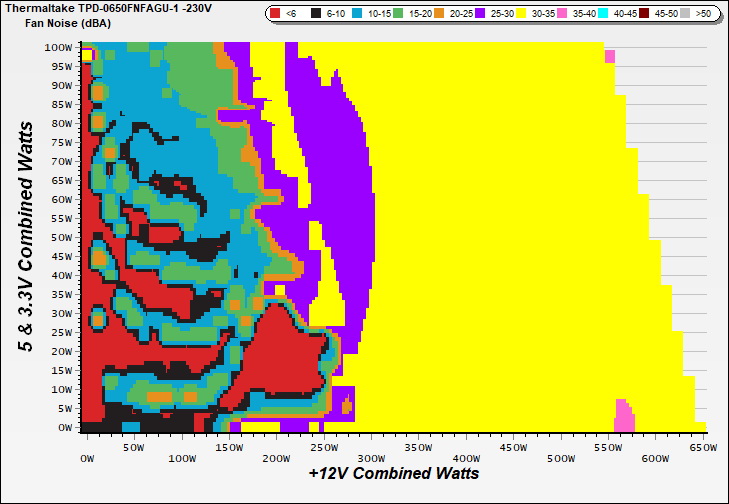The height and width of the screenshot is (504, 729).
Task: Click the small pink region near 550W bottom
Action: (x=624, y=414)
